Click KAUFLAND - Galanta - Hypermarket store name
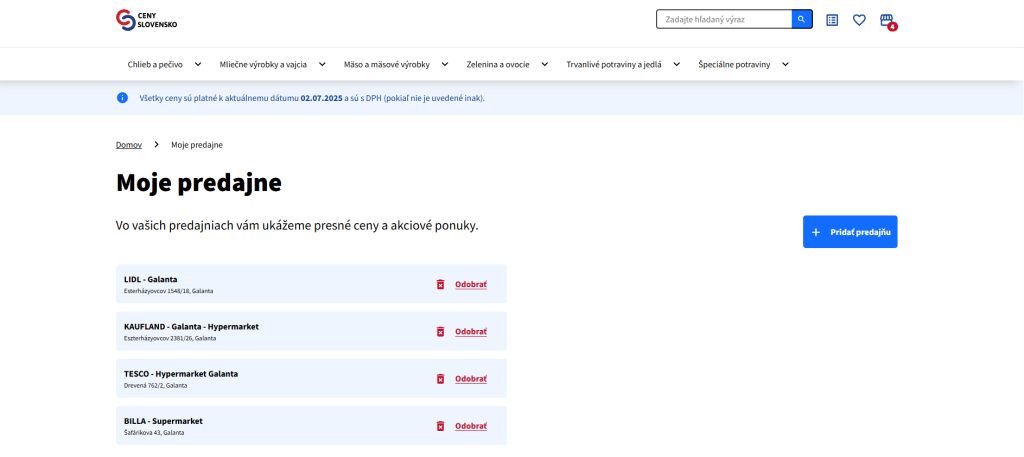 coord(191,326)
